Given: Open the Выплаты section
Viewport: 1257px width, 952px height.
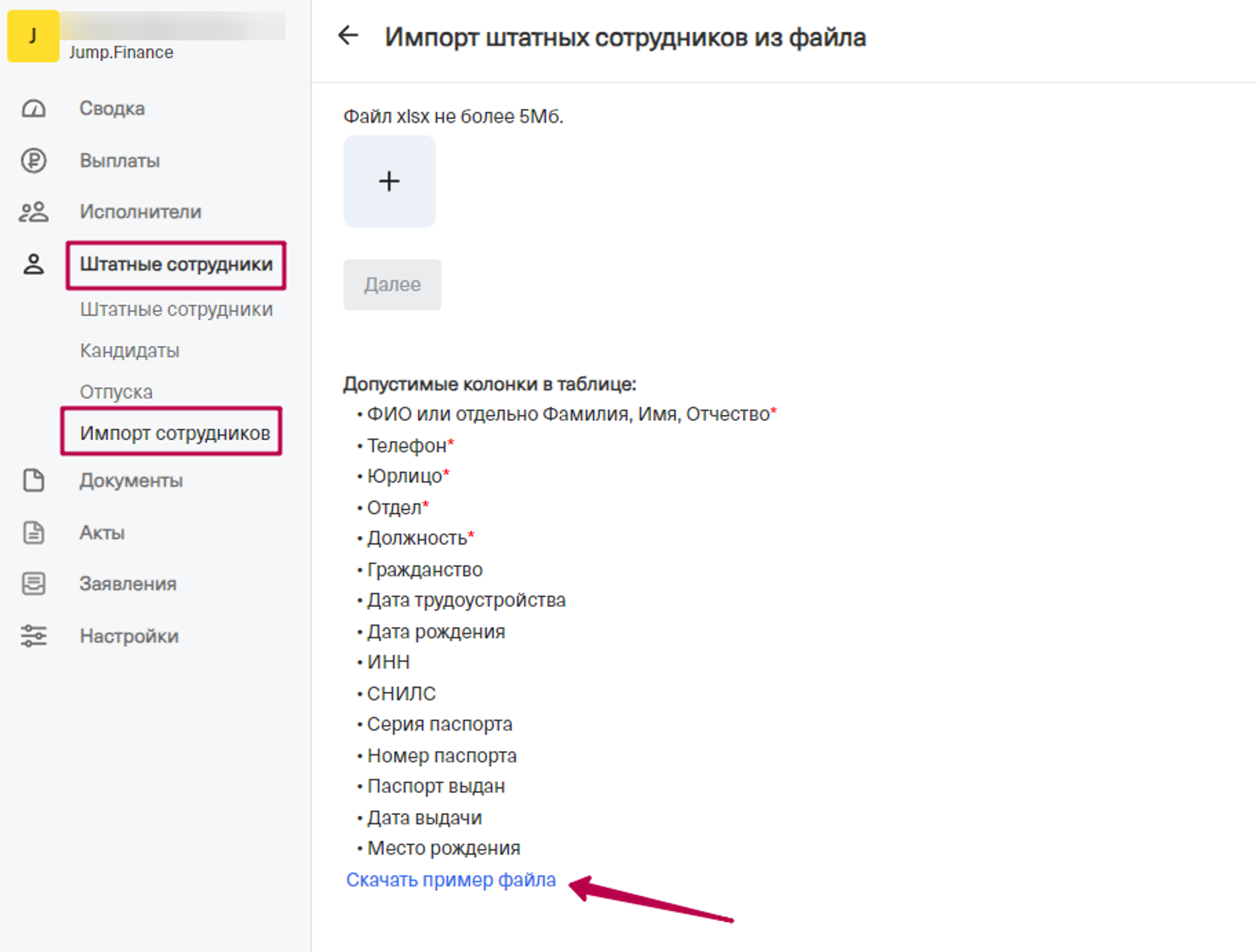Looking at the screenshot, I should (x=119, y=161).
